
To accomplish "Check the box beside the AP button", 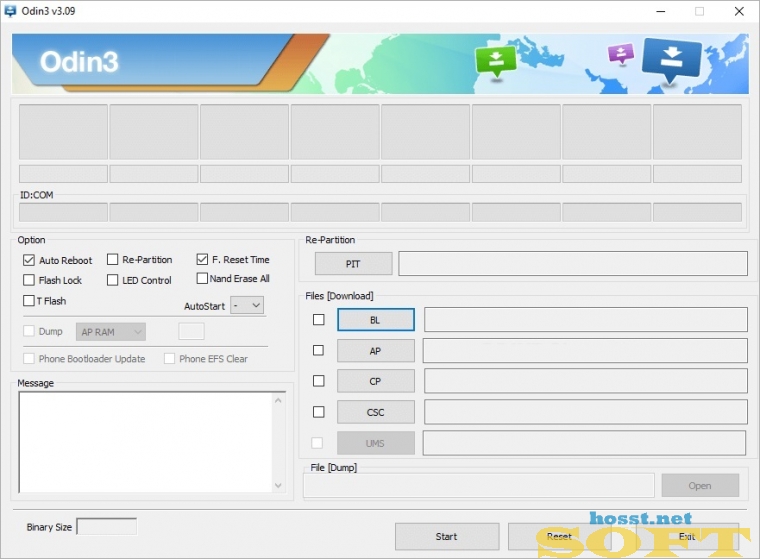I will tap(318, 351).
